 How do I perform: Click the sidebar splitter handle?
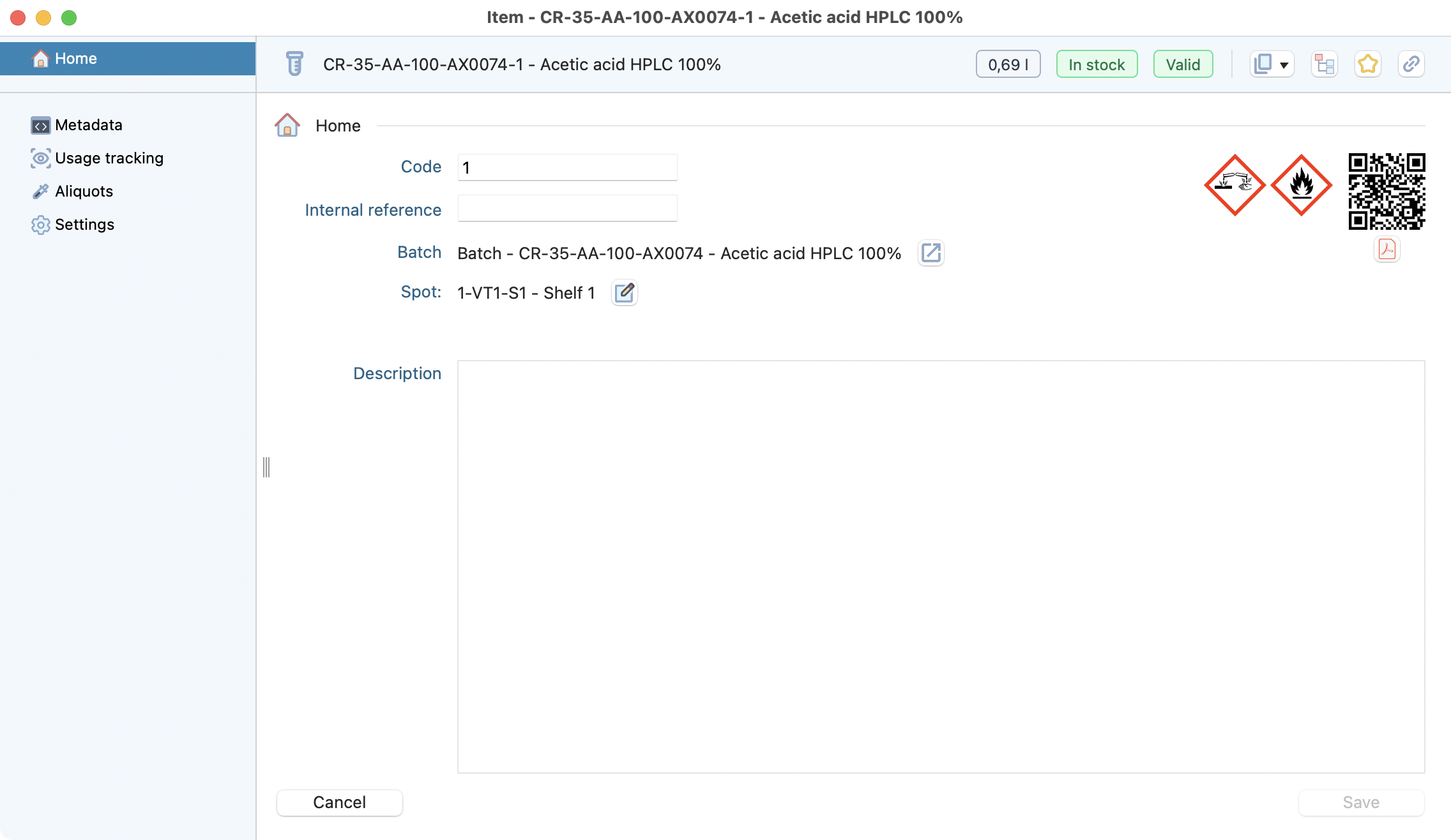point(266,467)
